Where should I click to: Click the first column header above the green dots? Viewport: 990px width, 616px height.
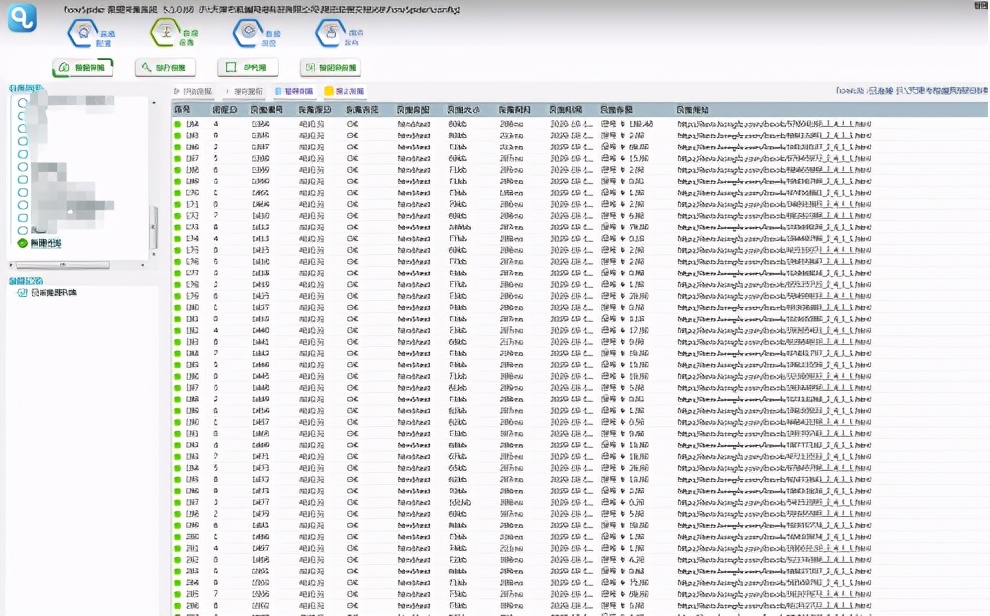[182, 110]
